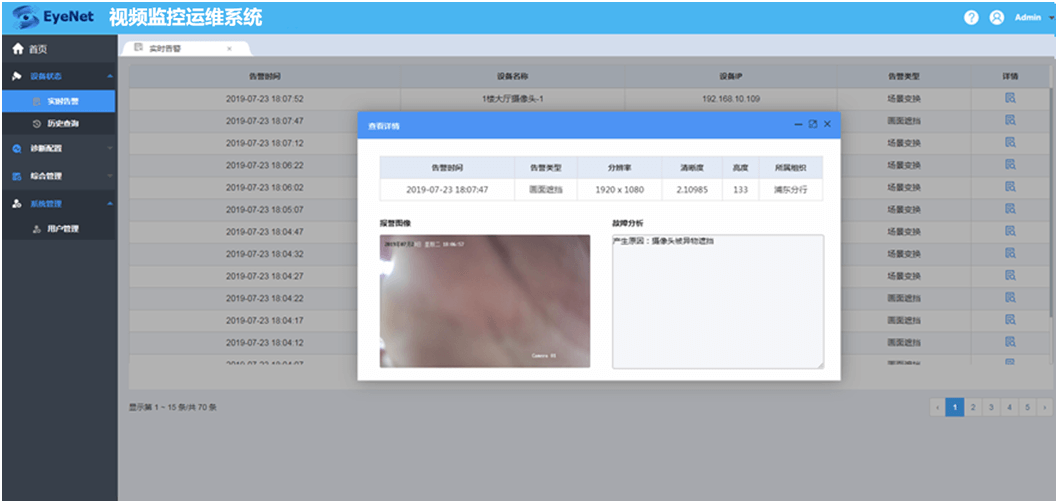Open 历史查询 in the sidebar
The width and height of the screenshot is (1058, 503).
pos(62,124)
